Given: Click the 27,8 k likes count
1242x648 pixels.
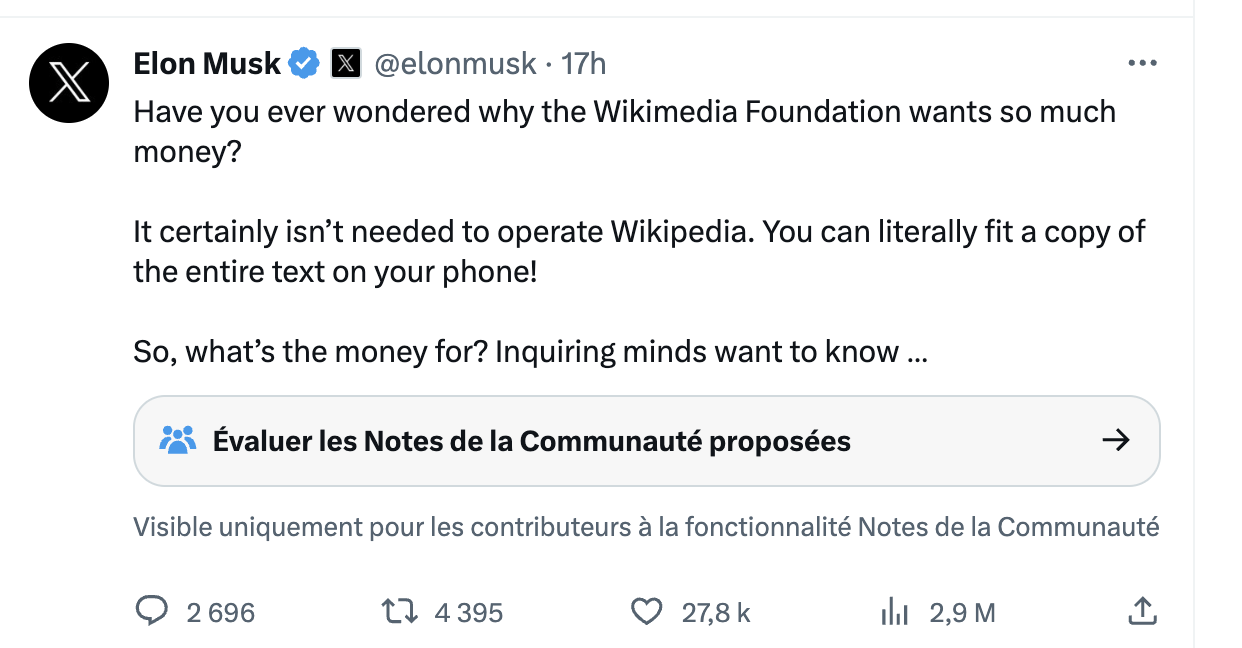Looking at the screenshot, I should tap(716, 612).
